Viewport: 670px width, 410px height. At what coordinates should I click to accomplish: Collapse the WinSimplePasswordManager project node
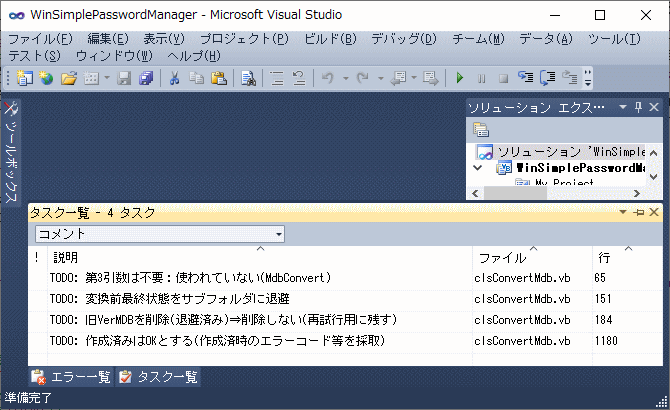pyautogui.click(x=478, y=168)
